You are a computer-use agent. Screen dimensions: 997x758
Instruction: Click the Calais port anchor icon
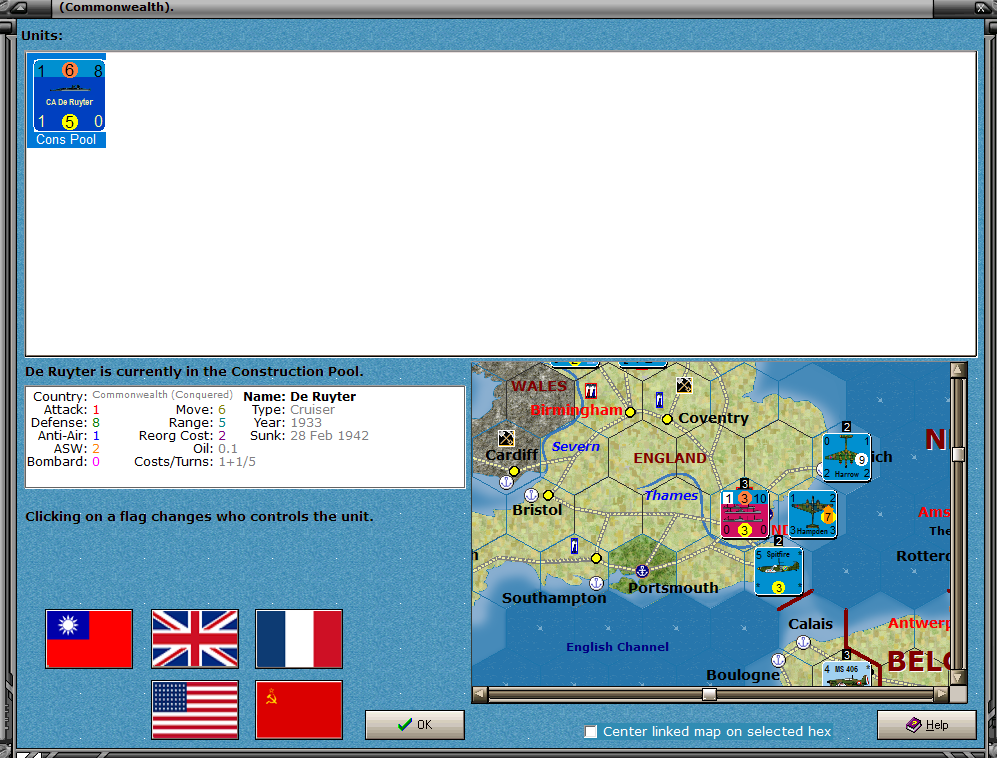coord(803,642)
